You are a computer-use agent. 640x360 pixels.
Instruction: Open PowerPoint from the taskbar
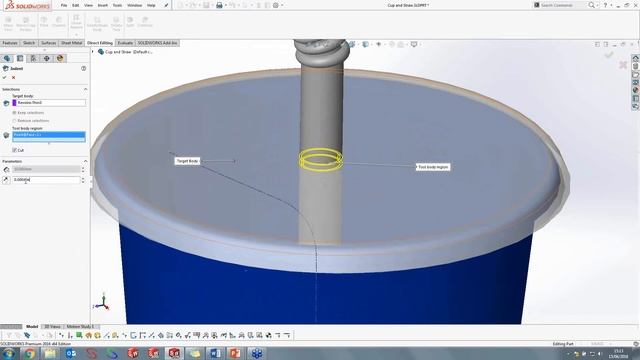[236, 353]
